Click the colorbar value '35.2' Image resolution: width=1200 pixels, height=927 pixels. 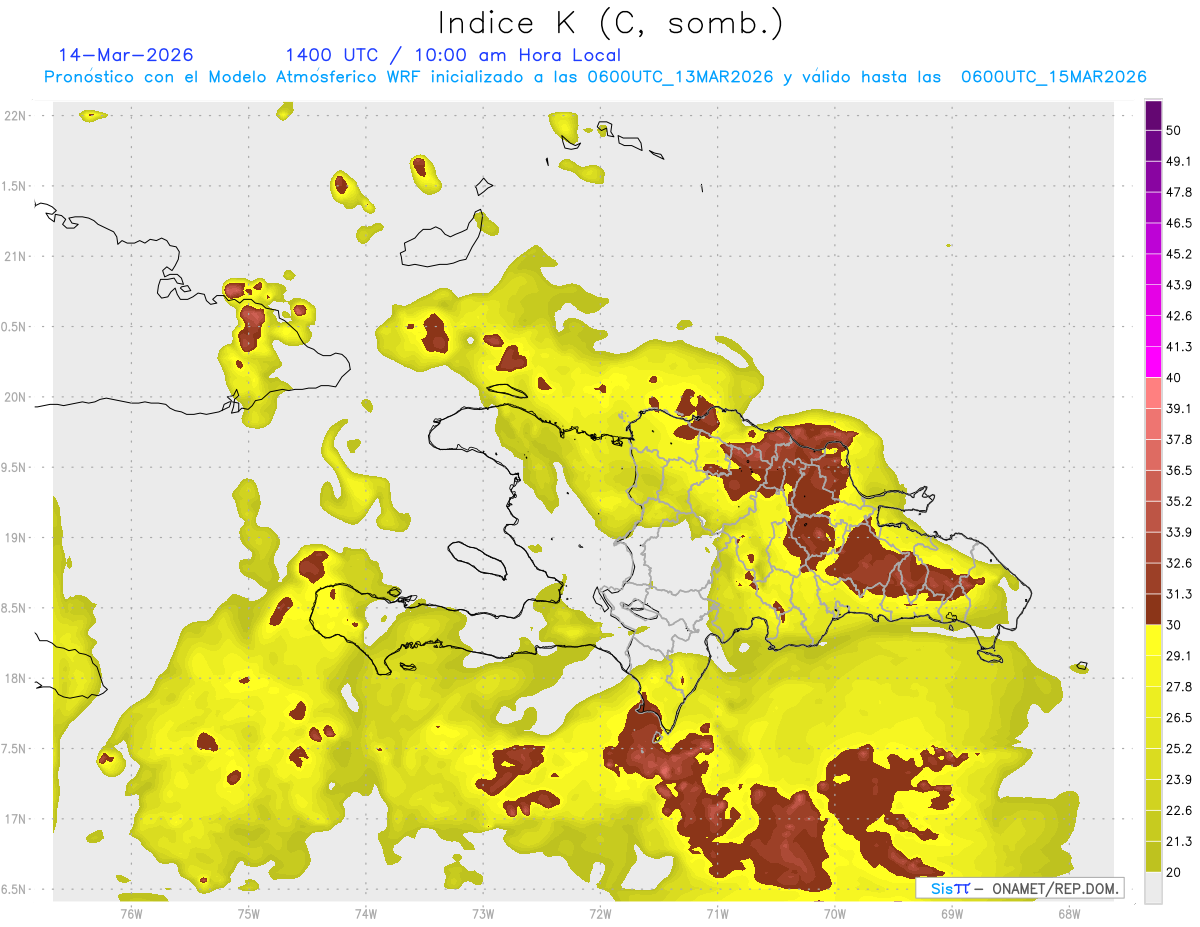point(1179,501)
